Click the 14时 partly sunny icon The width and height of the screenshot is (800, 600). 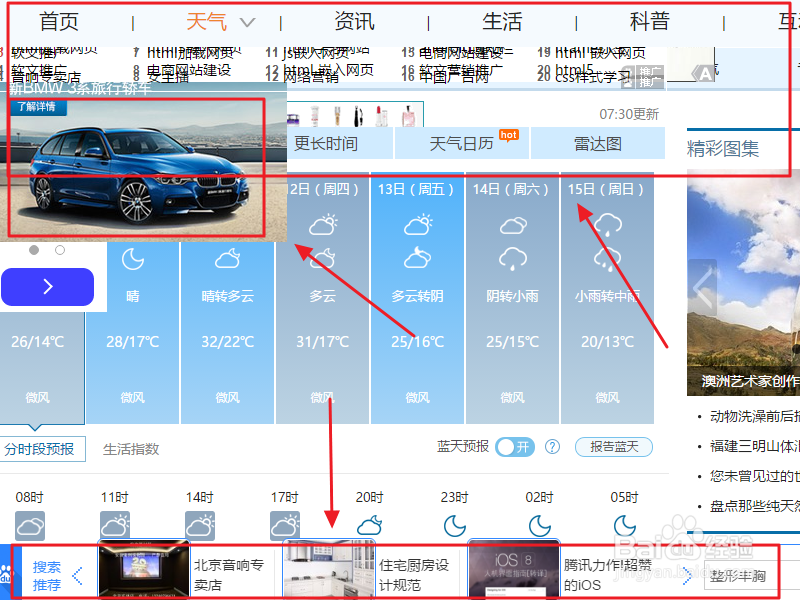[x=199, y=526]
